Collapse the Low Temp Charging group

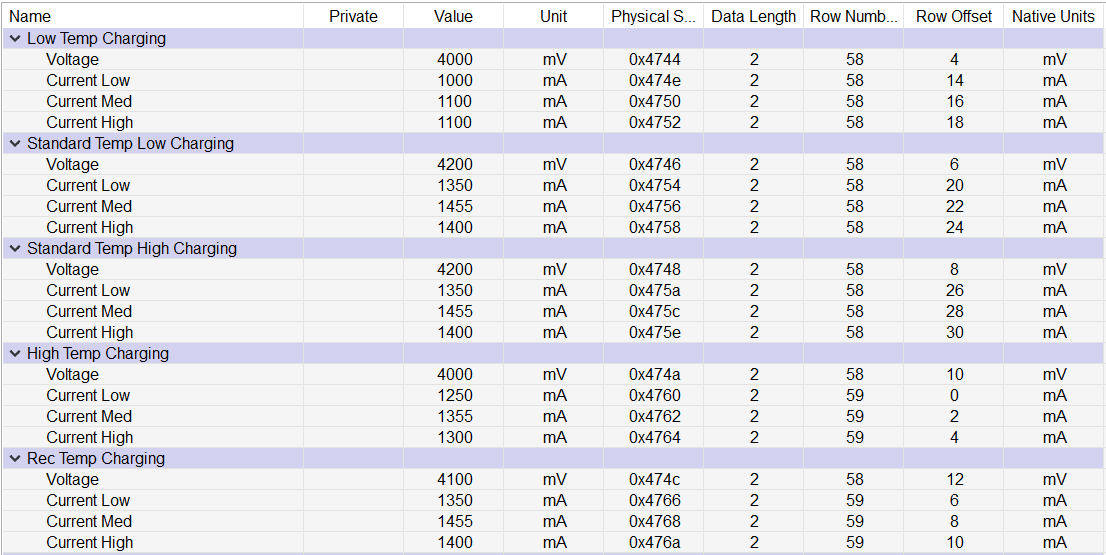coord(15,39)
